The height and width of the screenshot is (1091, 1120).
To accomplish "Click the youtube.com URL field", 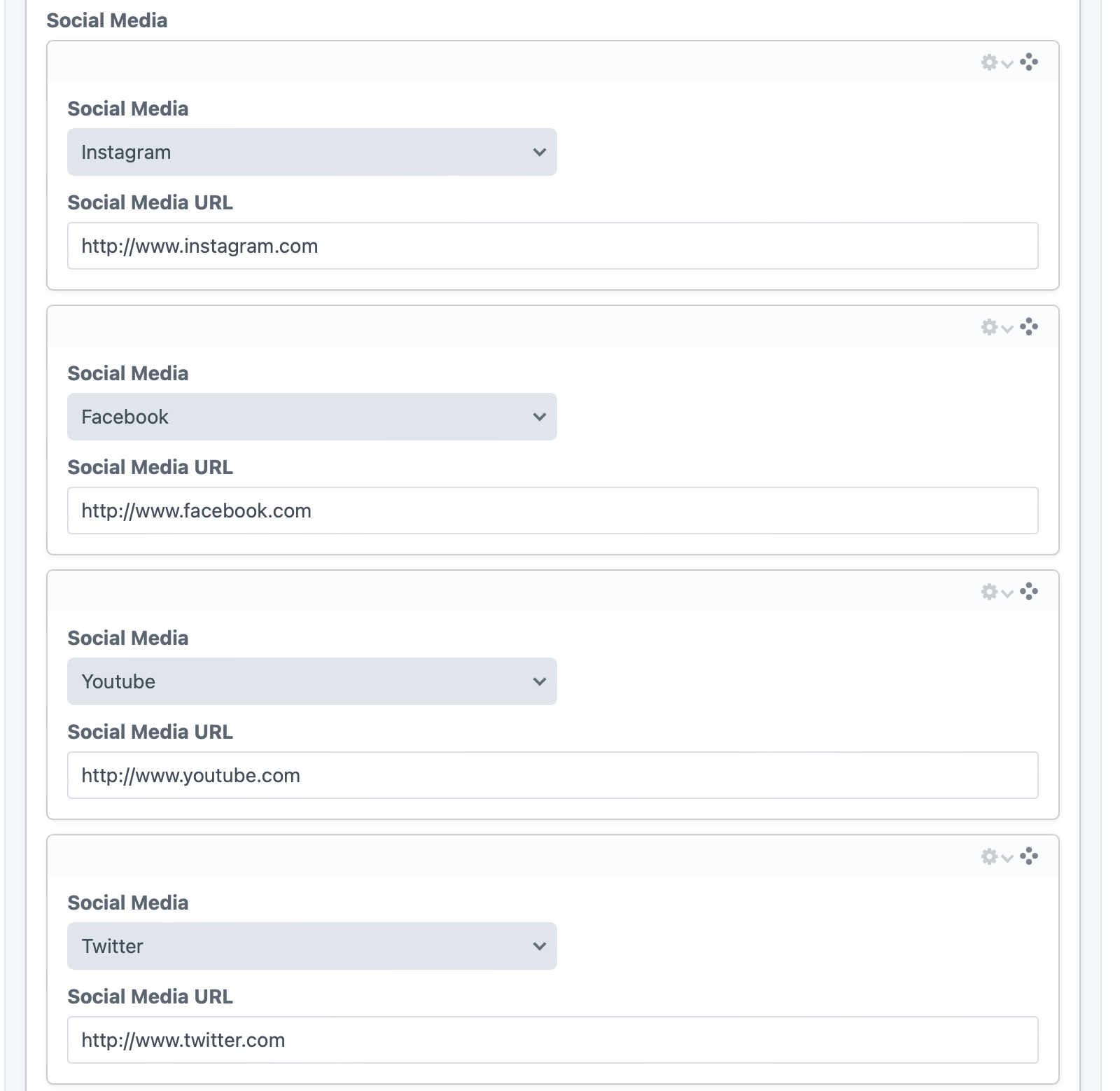I will (552, 775).
